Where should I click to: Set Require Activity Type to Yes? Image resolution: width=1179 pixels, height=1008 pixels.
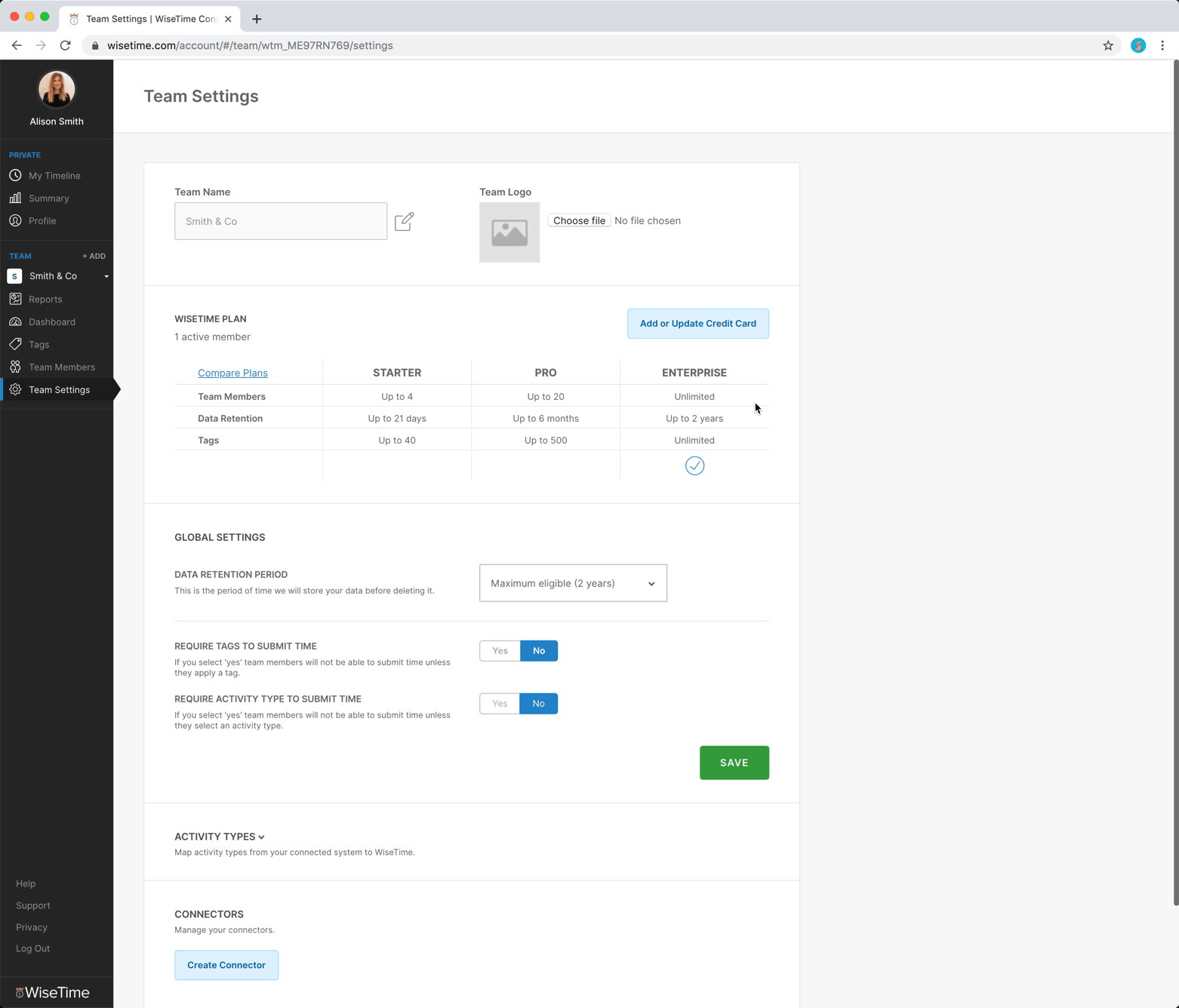coord(500,703)
